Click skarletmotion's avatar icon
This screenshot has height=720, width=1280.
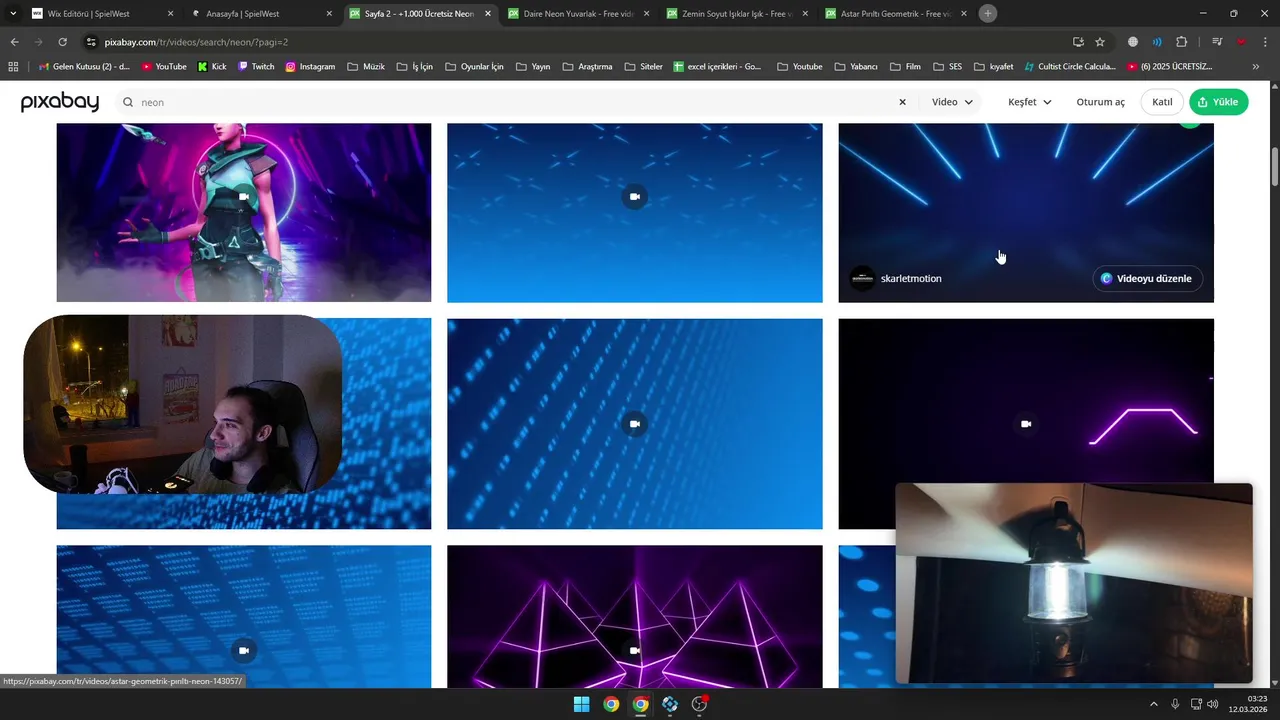pyautogui.click(x=862, y=278)
